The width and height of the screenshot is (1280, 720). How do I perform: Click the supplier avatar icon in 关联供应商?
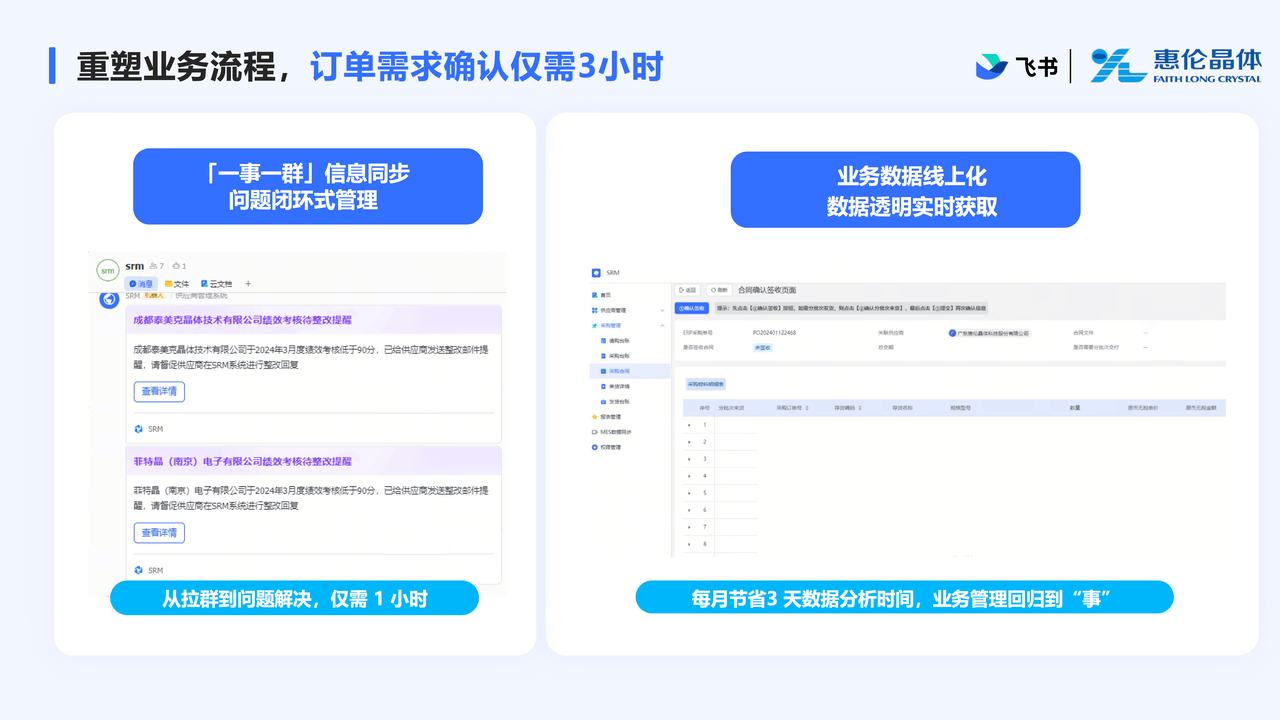pyautogui.click(x=953, y=333)
